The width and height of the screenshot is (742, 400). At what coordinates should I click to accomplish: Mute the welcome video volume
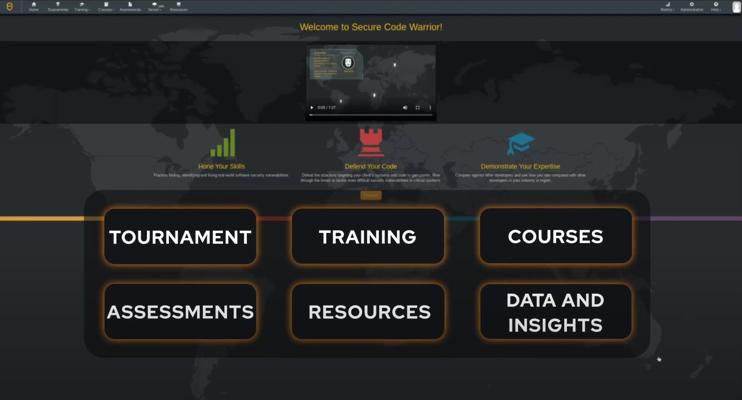pos(405,107)
